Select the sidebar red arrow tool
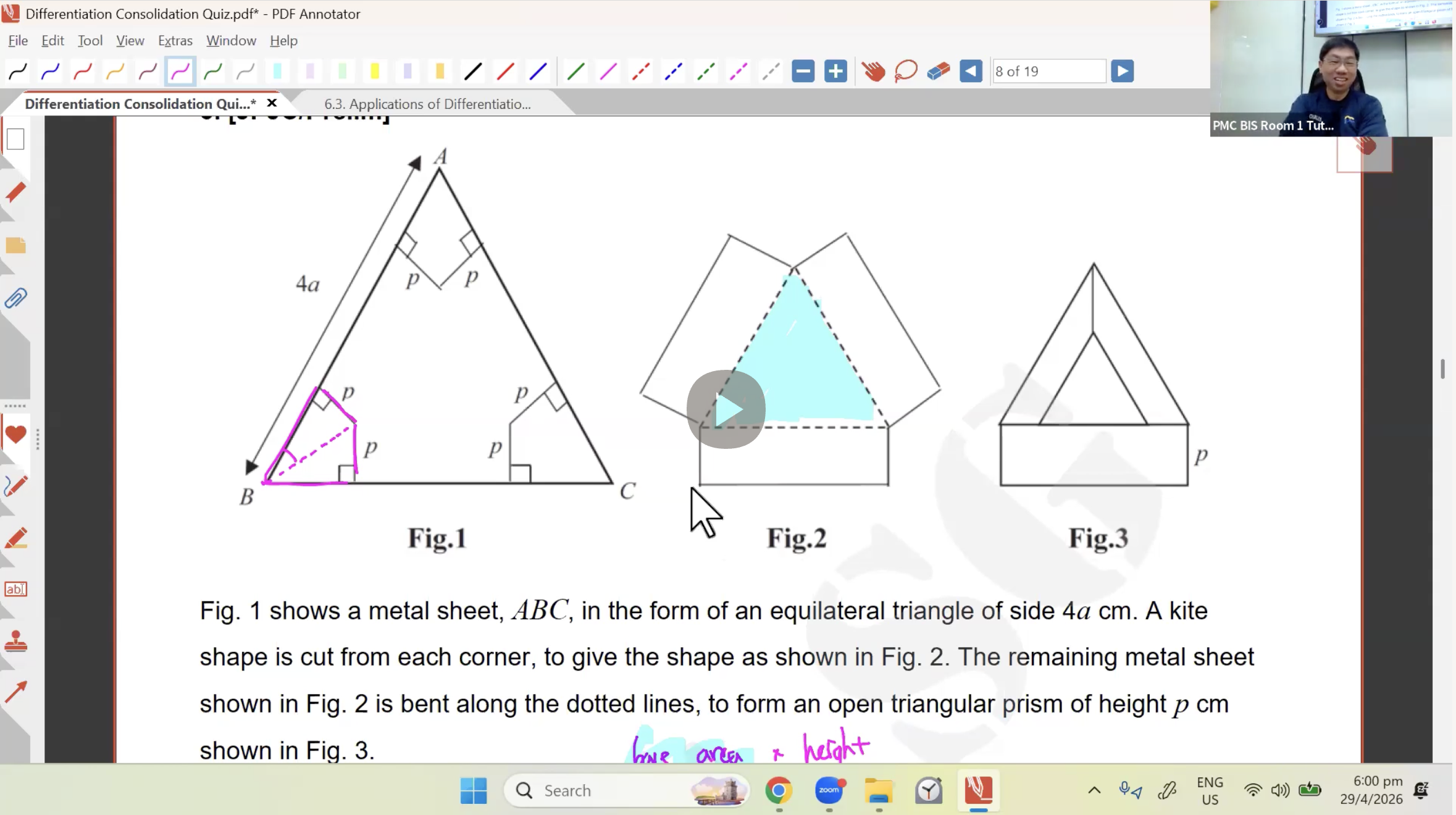 (x=15, y=692)
